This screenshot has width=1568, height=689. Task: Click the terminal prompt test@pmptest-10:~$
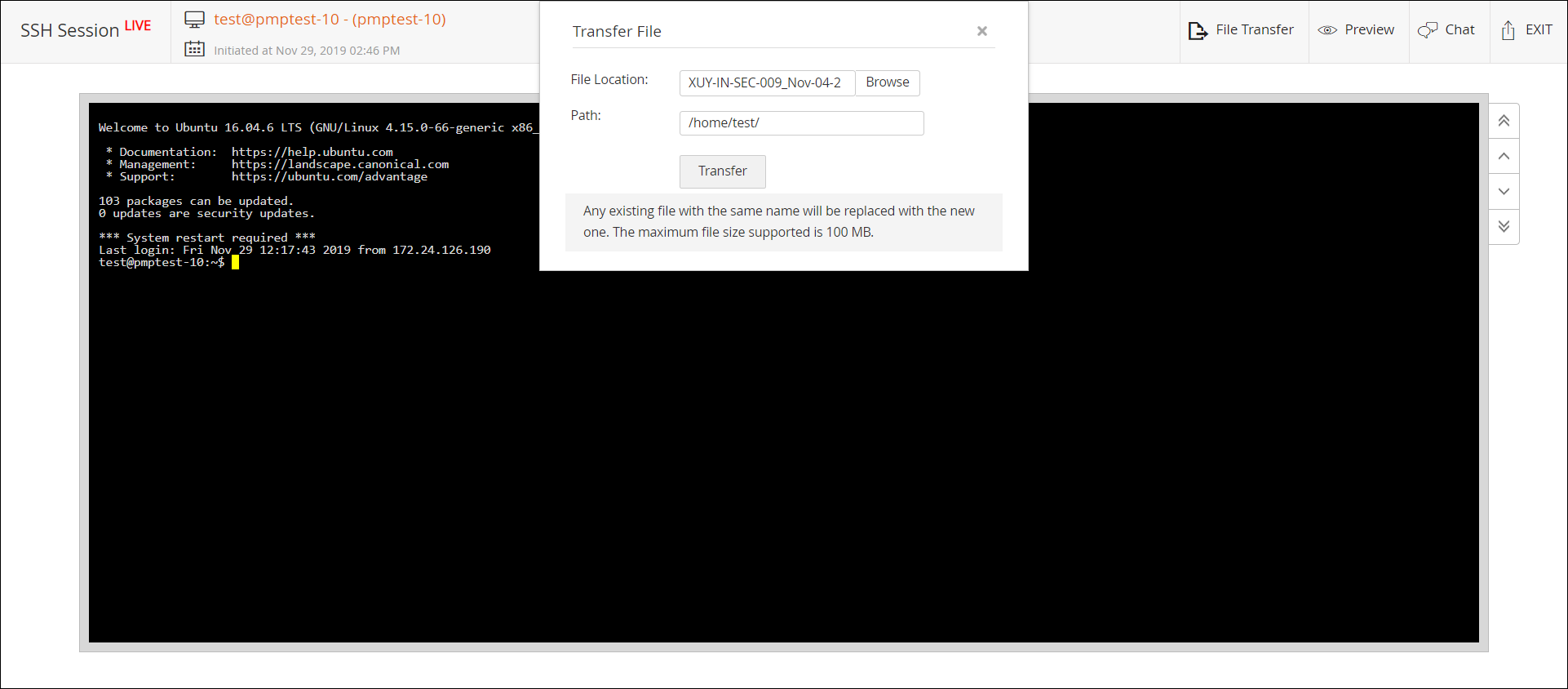(162, 262)
